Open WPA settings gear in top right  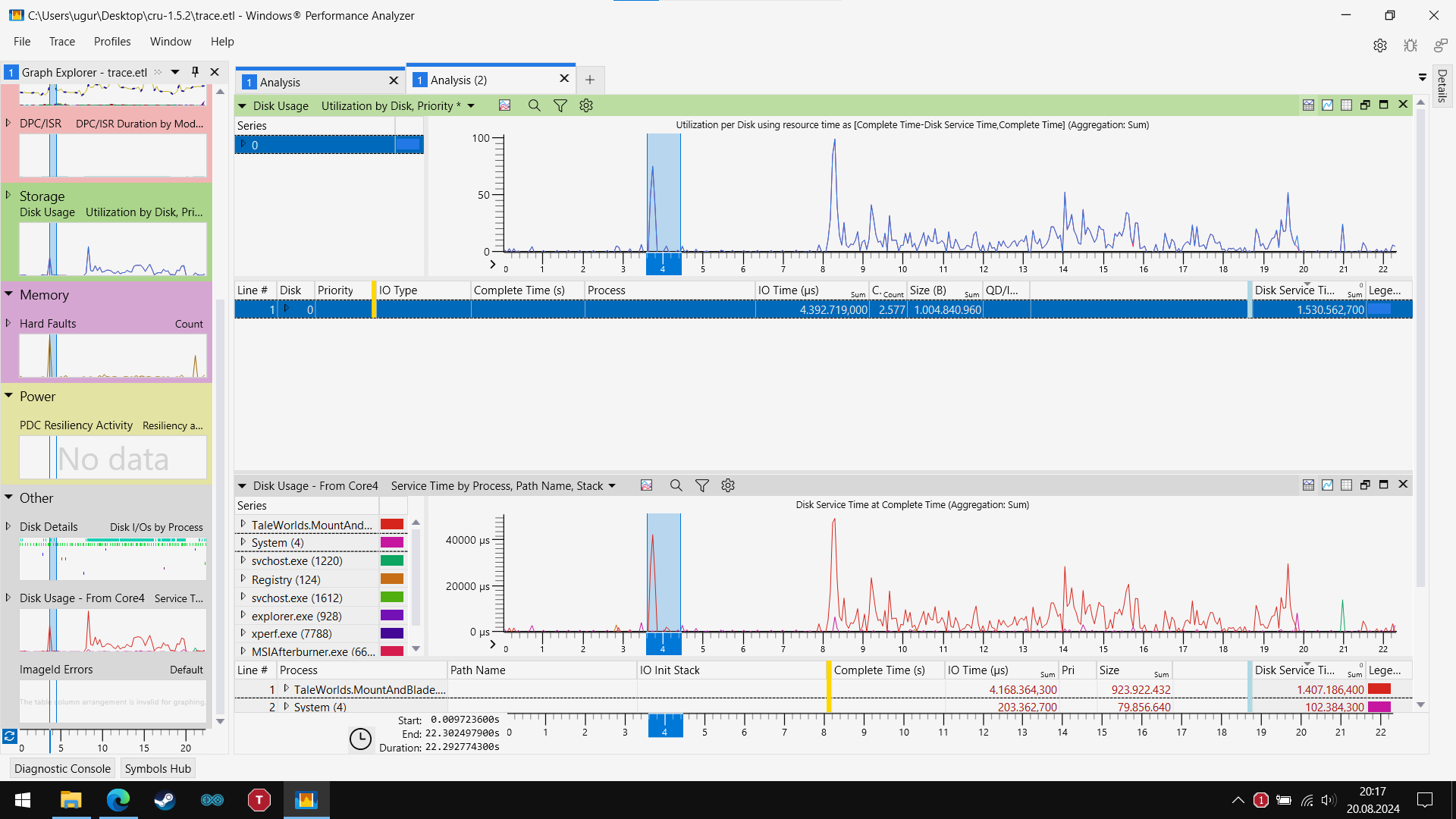pos(1380,45)
